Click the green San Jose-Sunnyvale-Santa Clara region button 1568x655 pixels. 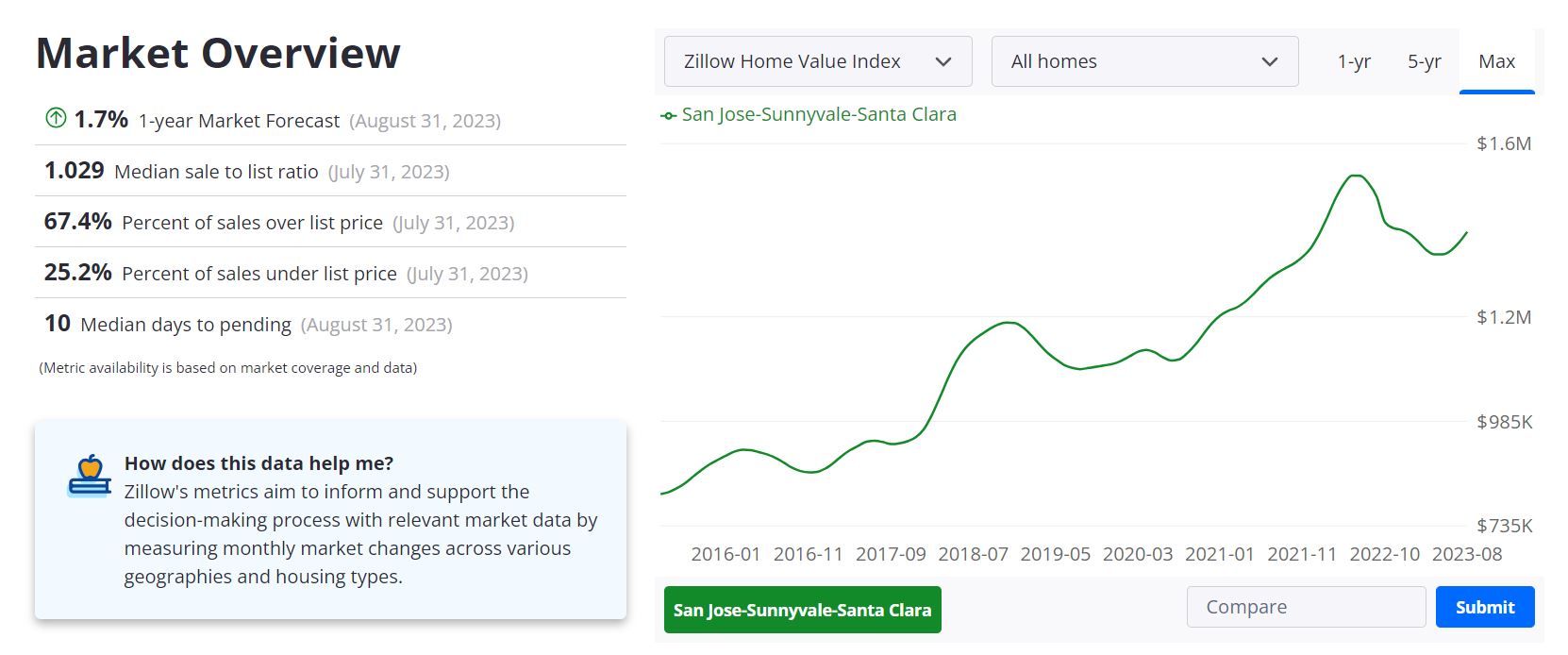click(802, 609)
